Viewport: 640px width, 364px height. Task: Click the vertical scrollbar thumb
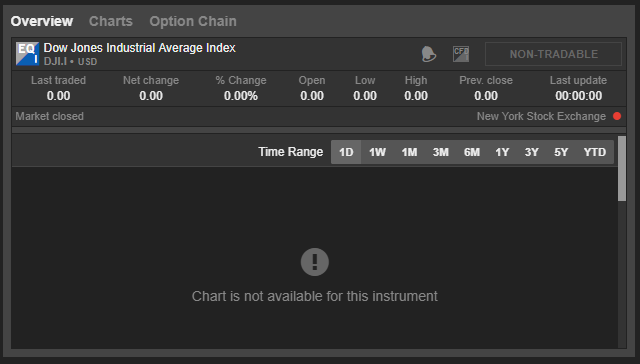[622, 169]
